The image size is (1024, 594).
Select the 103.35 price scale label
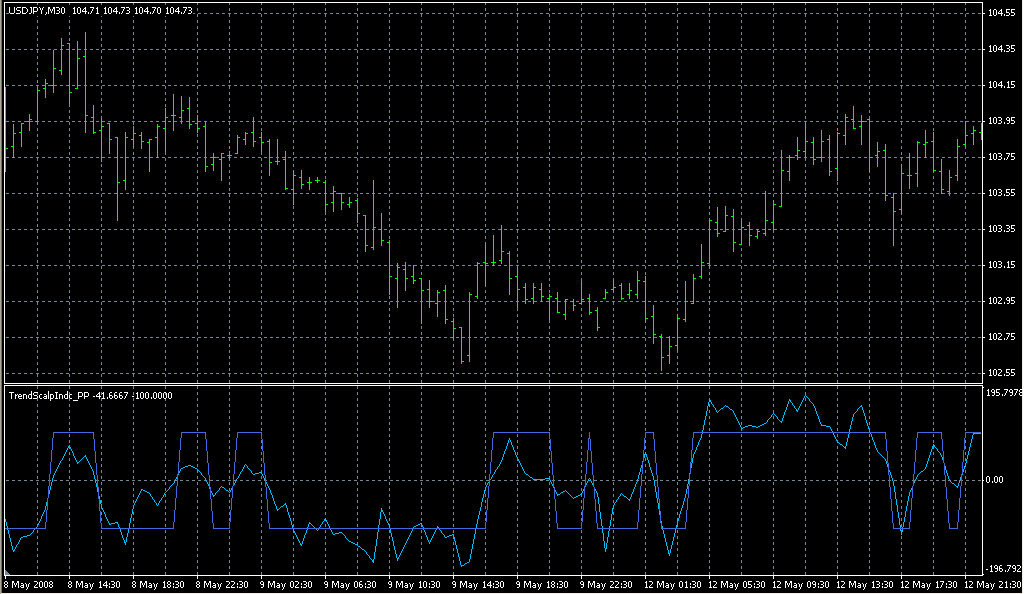click(1001, 229)
